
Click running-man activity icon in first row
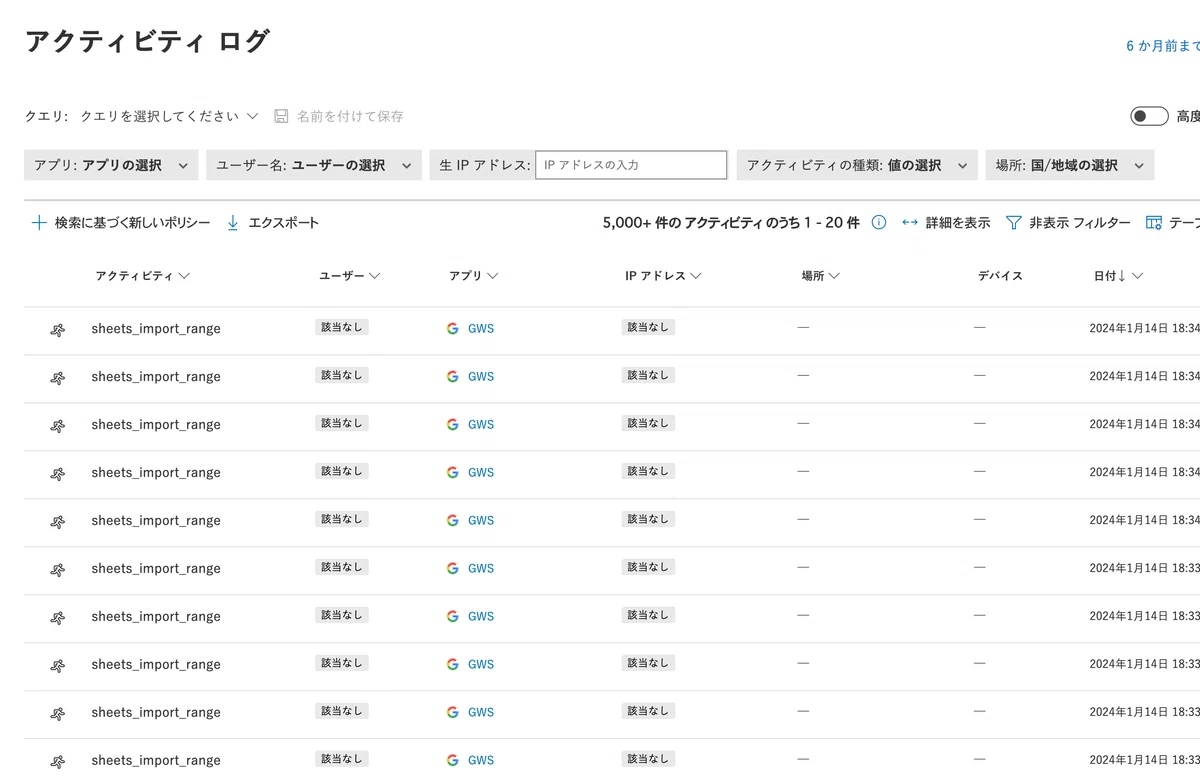[x=58, y=330]
